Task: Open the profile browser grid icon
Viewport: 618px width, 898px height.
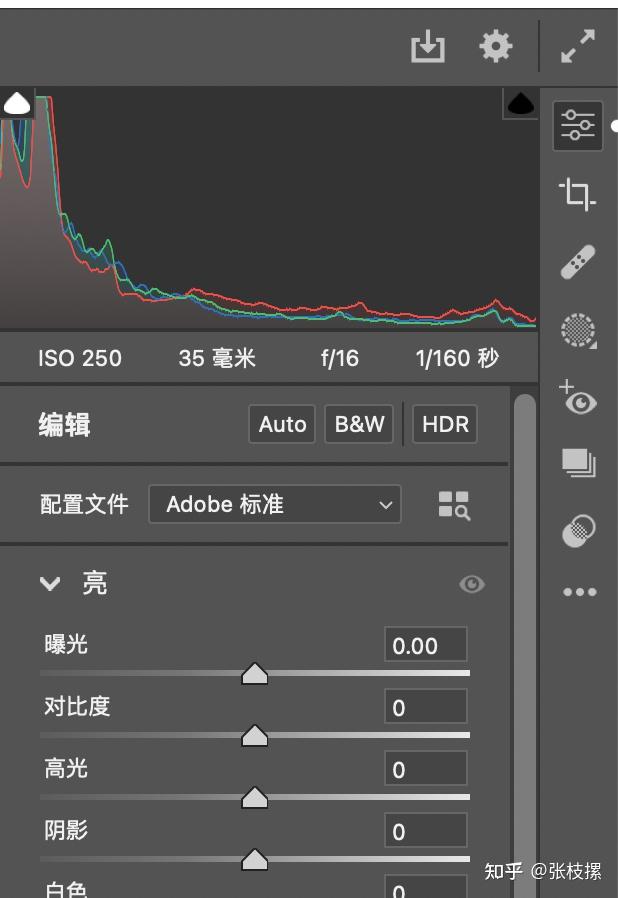Action: coord(456,504)
